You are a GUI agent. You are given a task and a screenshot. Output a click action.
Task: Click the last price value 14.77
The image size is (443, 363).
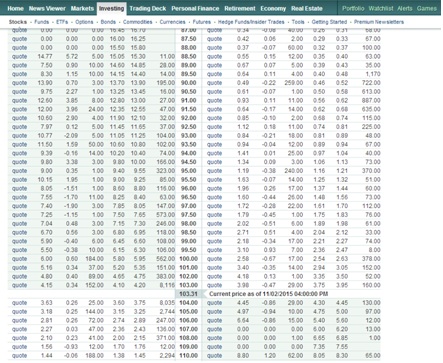click(45, 57)
